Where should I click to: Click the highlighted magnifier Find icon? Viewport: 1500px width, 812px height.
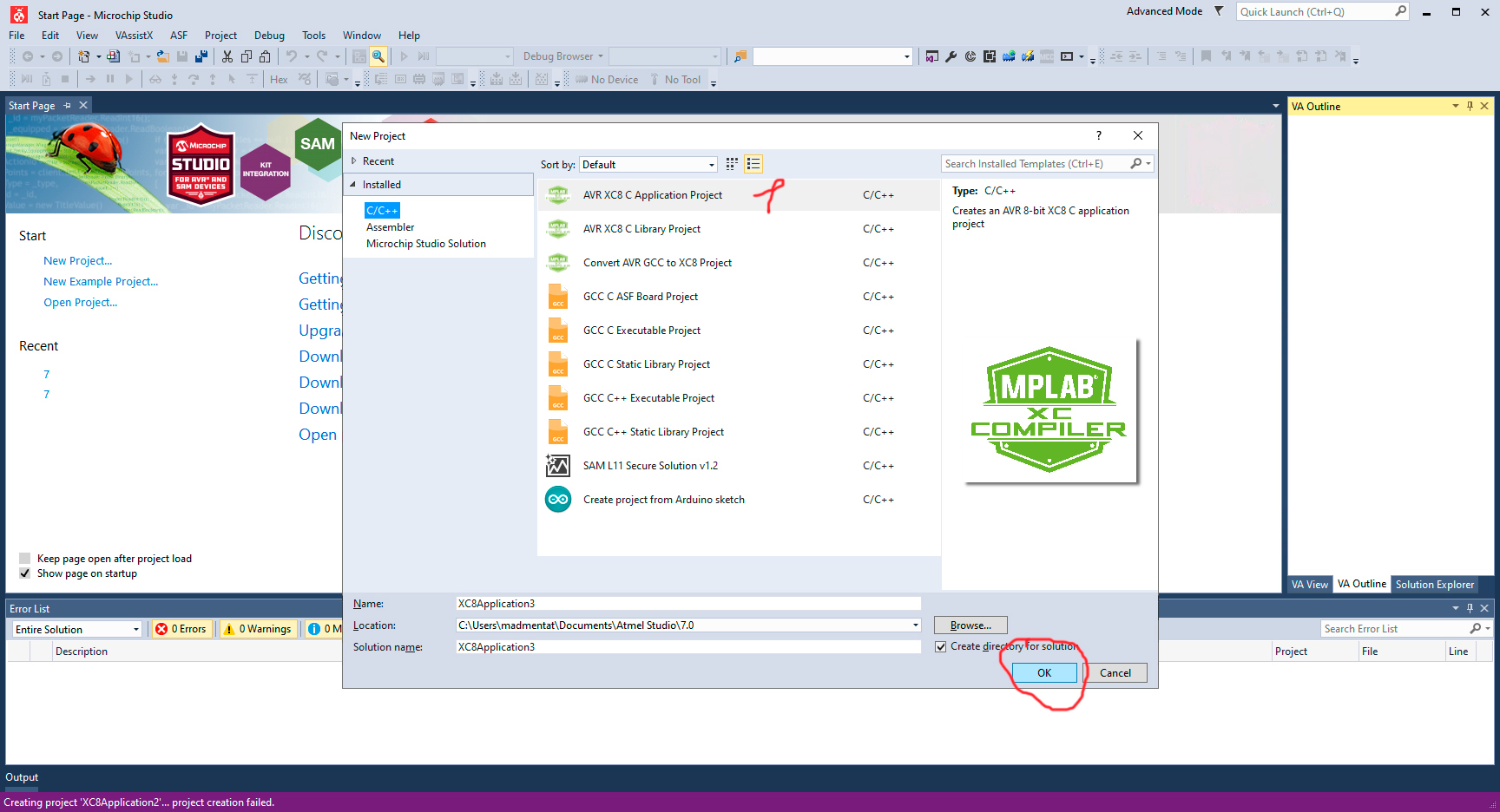pos(378,56)
